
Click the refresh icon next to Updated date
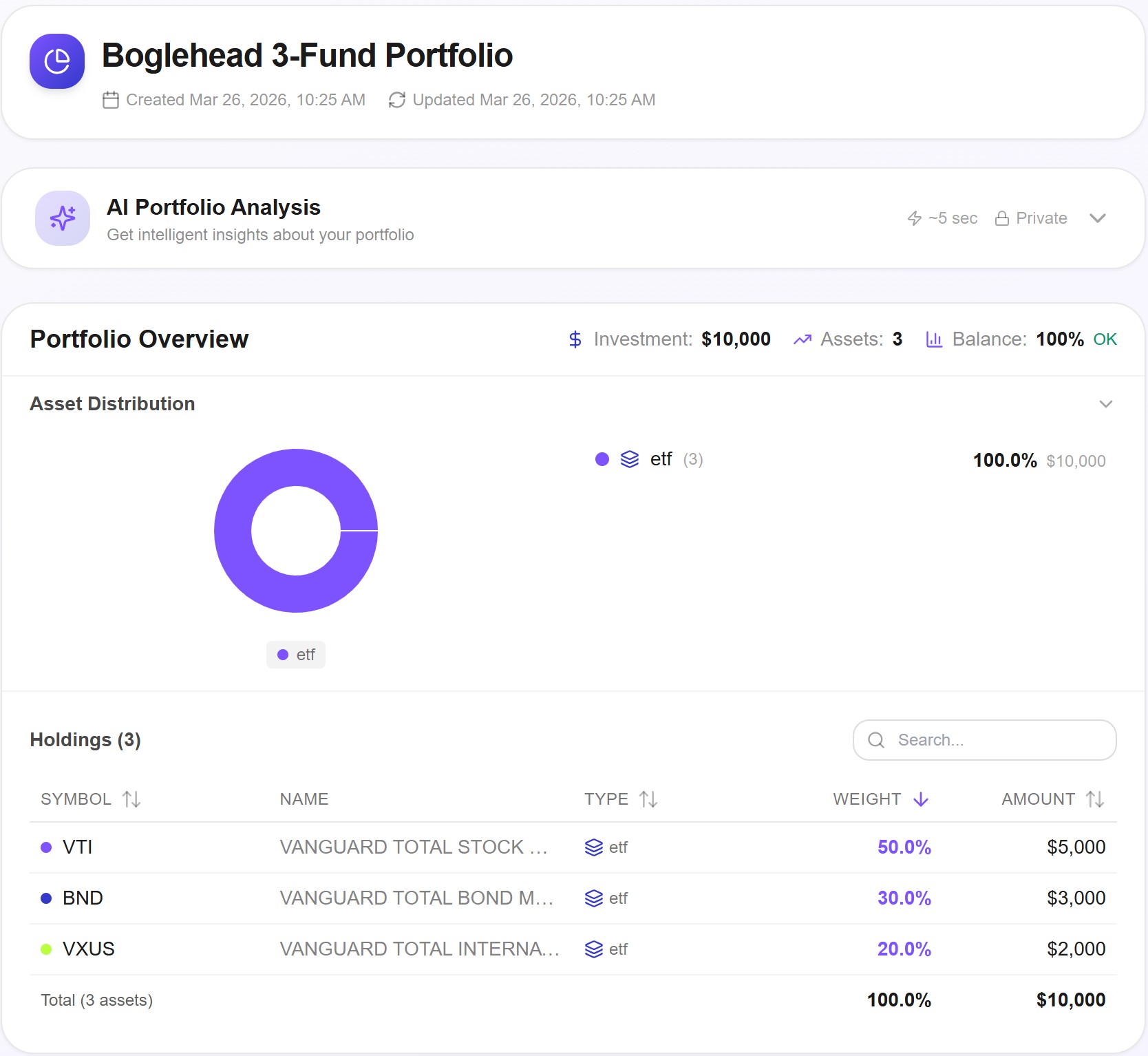pyautogui.click(x=396, y=99)
